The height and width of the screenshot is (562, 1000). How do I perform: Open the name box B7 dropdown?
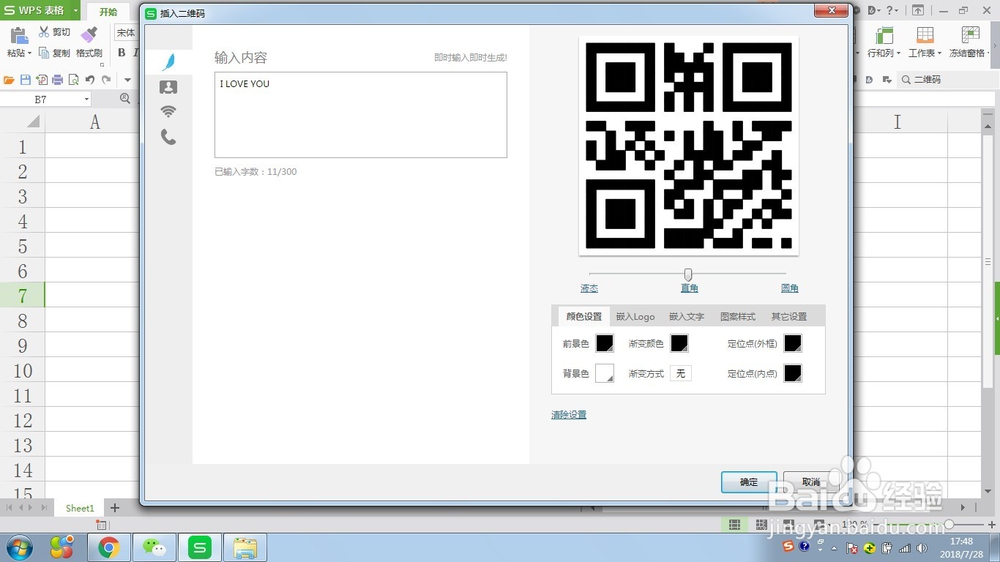pos(86,100)
